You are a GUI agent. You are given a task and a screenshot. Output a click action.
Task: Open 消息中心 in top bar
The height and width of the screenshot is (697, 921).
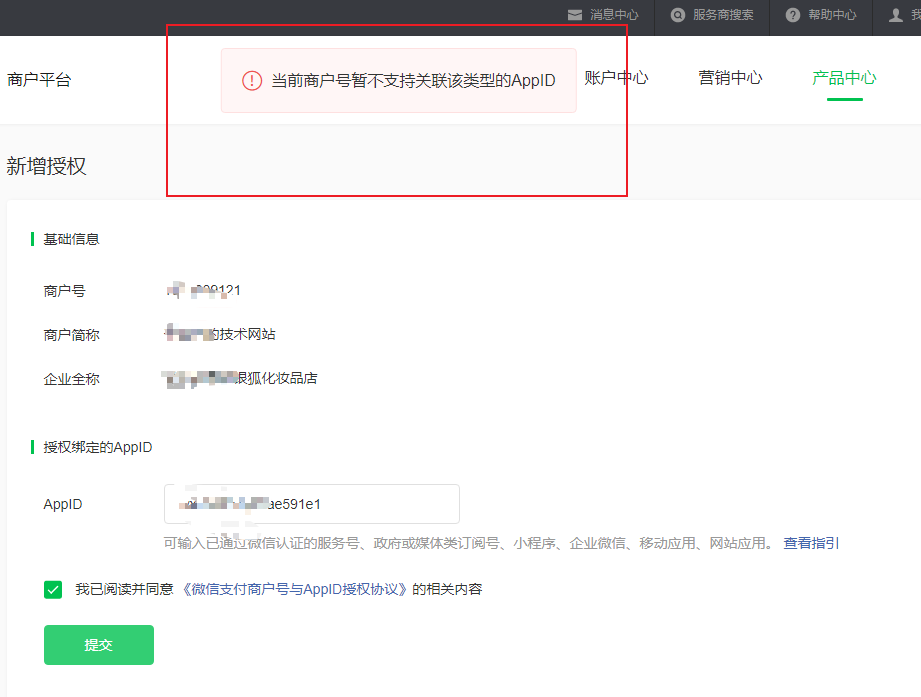click(x=614, y=15)
